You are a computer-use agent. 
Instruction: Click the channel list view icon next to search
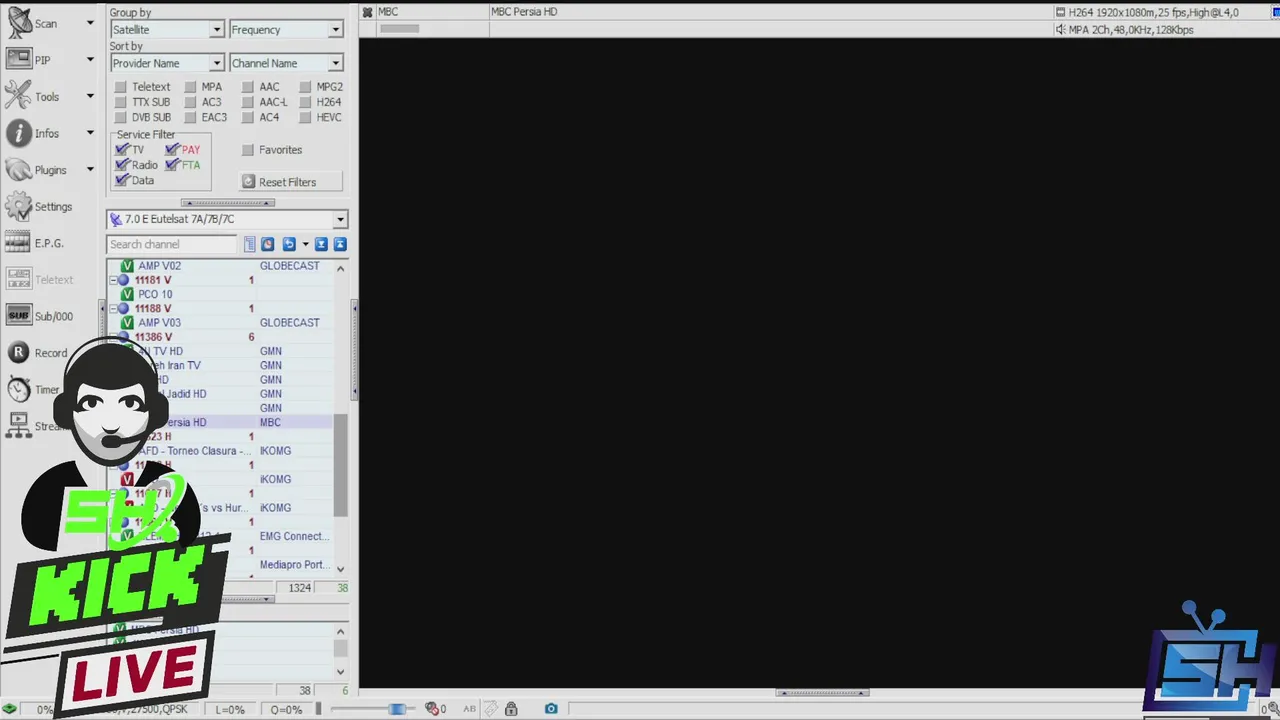250,244
